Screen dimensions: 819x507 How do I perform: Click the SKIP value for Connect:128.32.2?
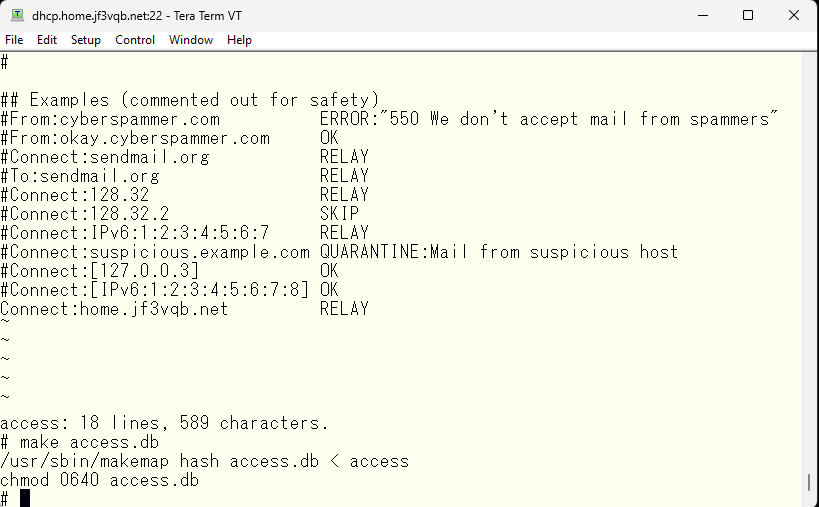[x=340, y=214]
